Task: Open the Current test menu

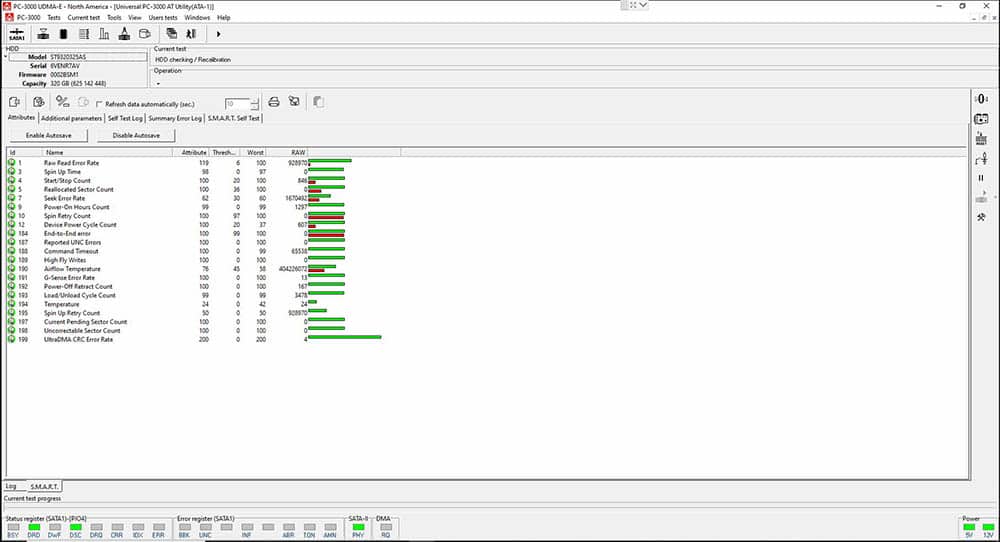Action: click(x=84, y=17)
